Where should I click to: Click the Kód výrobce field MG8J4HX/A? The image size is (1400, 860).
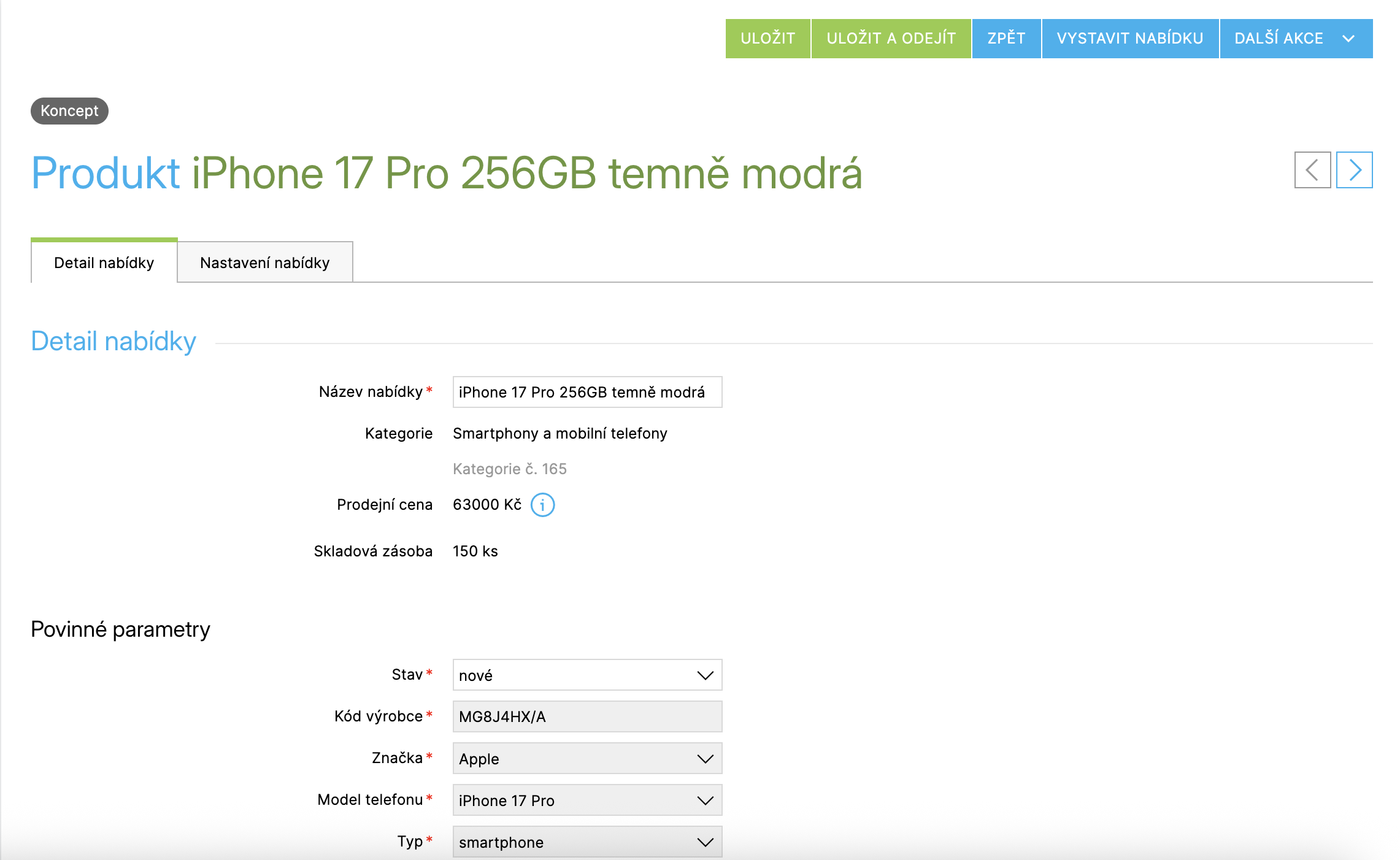(587, 716)
